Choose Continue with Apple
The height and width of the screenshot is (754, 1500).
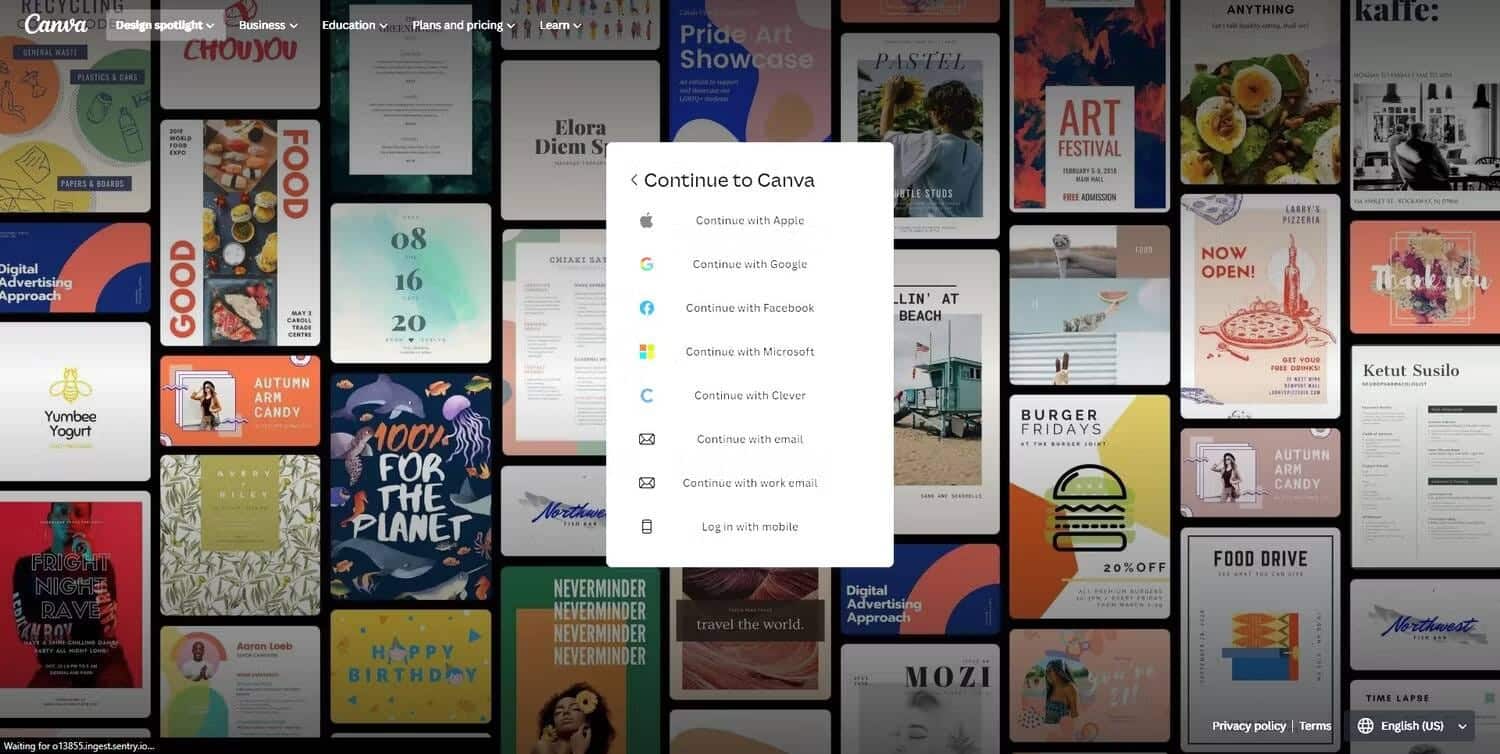click(x=750, y=221)
